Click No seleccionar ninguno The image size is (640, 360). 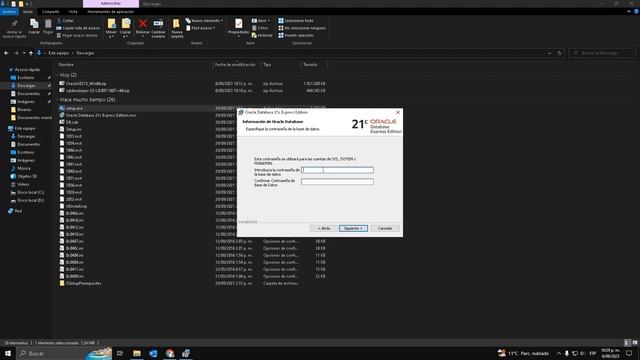tap(302, 28)
